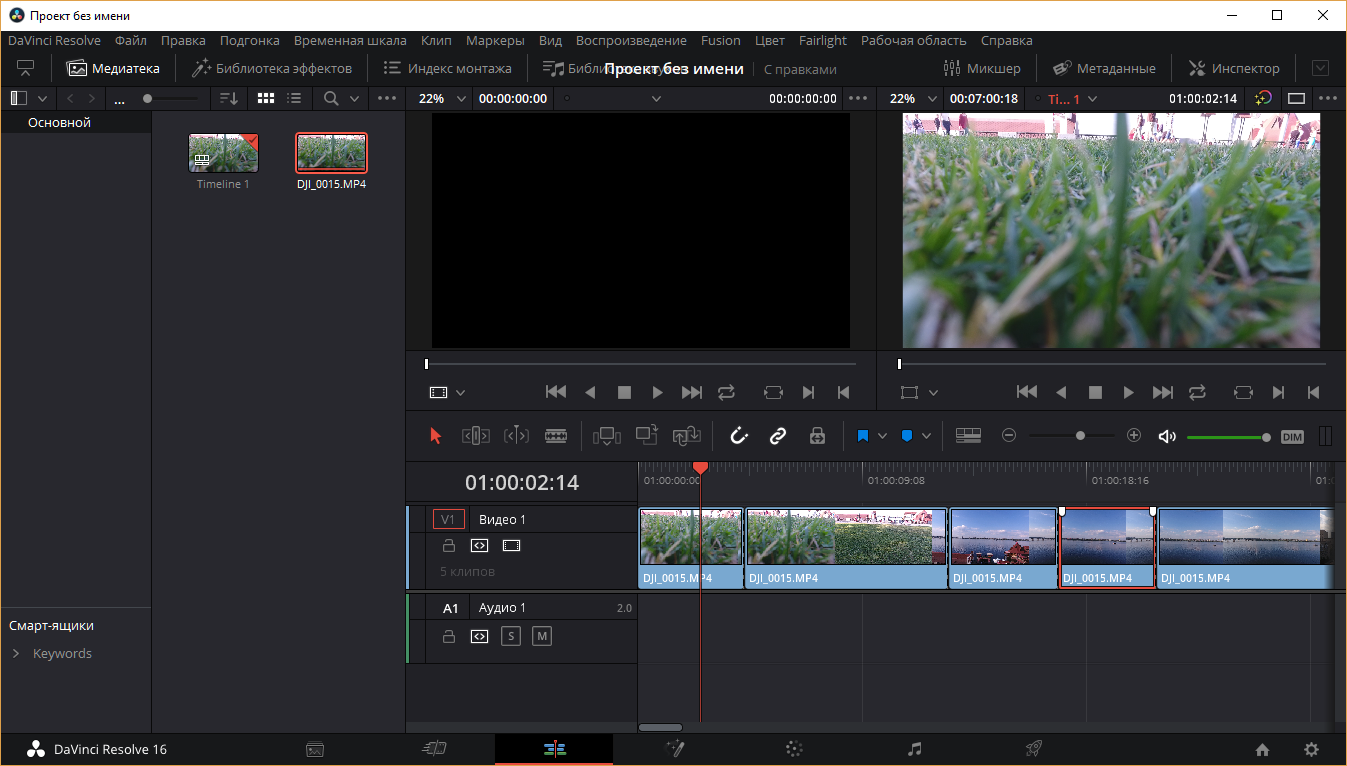The image size is (1347, 766).
Task: Select Timeline 1 thumbnail
Action: (x=223, y=153)
